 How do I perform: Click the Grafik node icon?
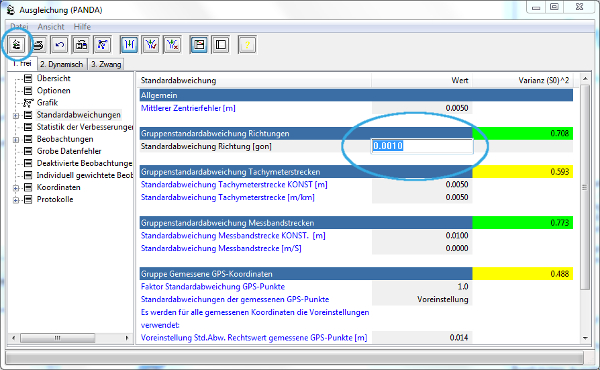(x=28, y=103)
